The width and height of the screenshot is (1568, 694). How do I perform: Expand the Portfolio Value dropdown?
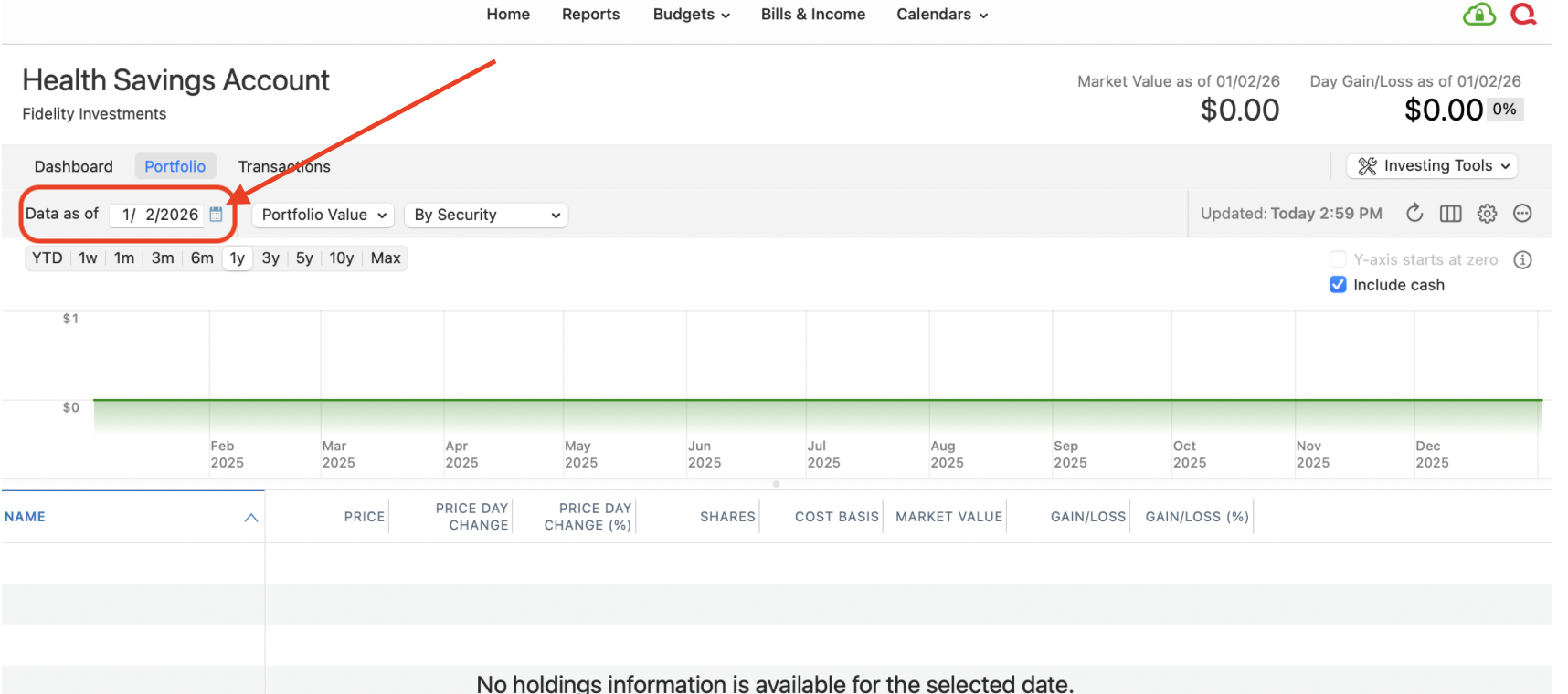tap(323, 215)
